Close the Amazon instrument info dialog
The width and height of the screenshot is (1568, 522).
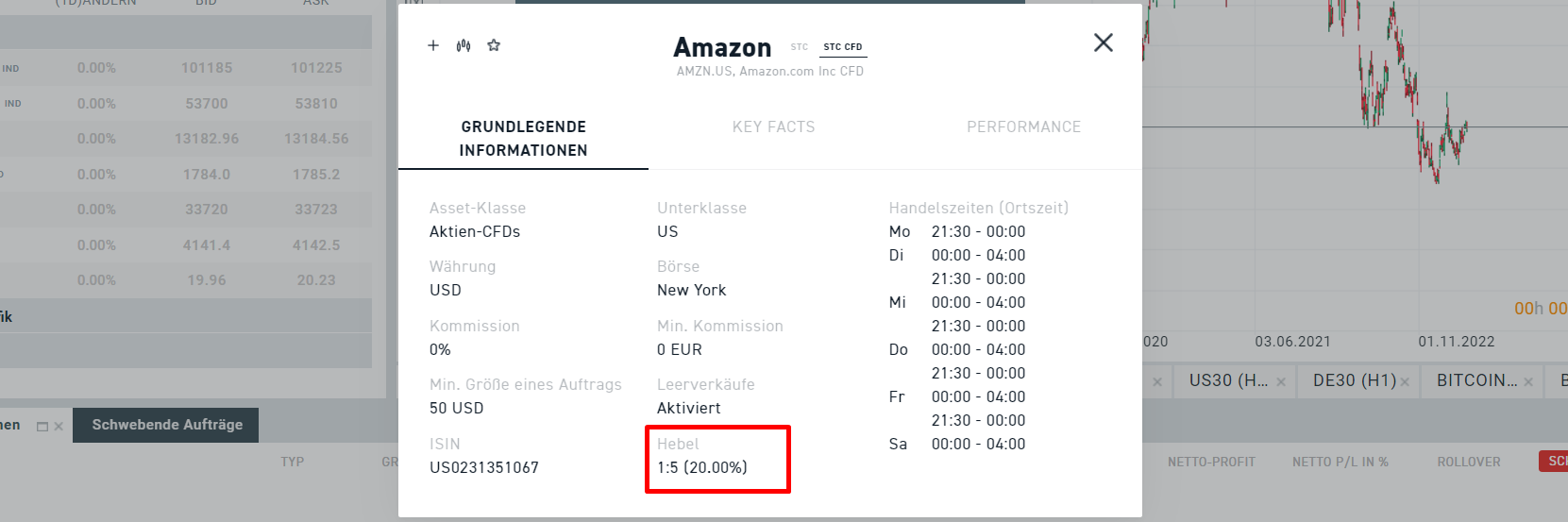pos(1104,42)
